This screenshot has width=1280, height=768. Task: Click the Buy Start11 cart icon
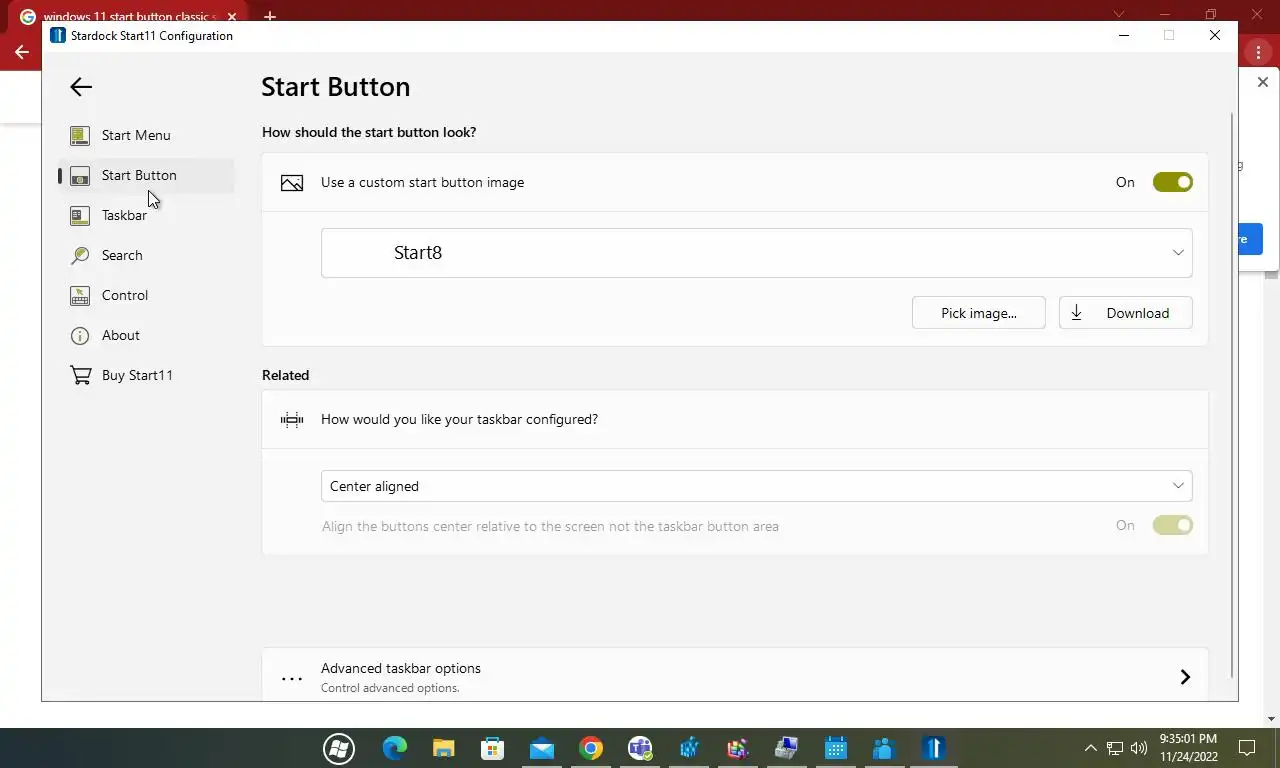[x=80, y=375]
